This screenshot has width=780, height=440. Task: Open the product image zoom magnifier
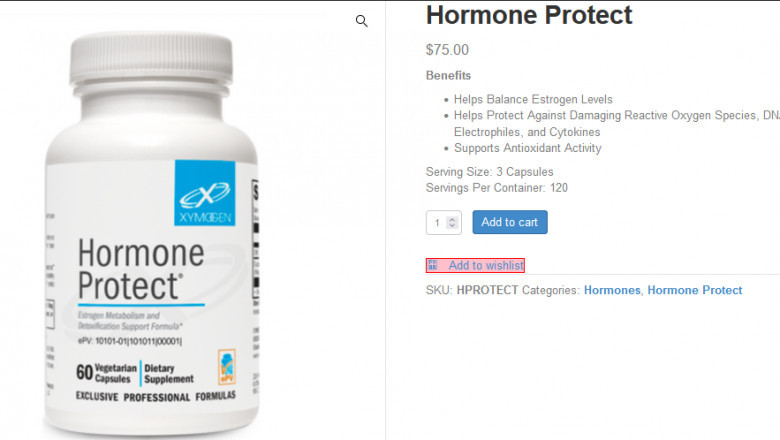[x=362, y=21]
